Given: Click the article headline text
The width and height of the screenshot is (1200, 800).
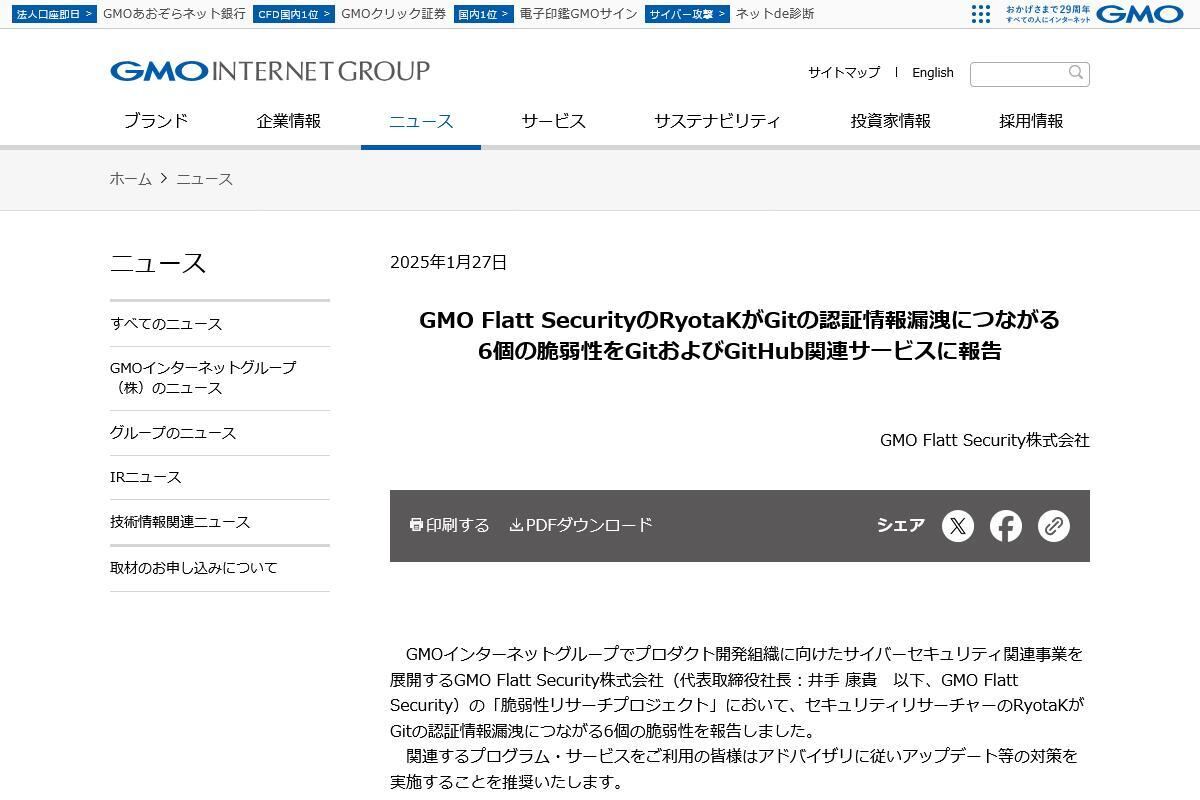Looking at the screenshot, I should point(740,335).
